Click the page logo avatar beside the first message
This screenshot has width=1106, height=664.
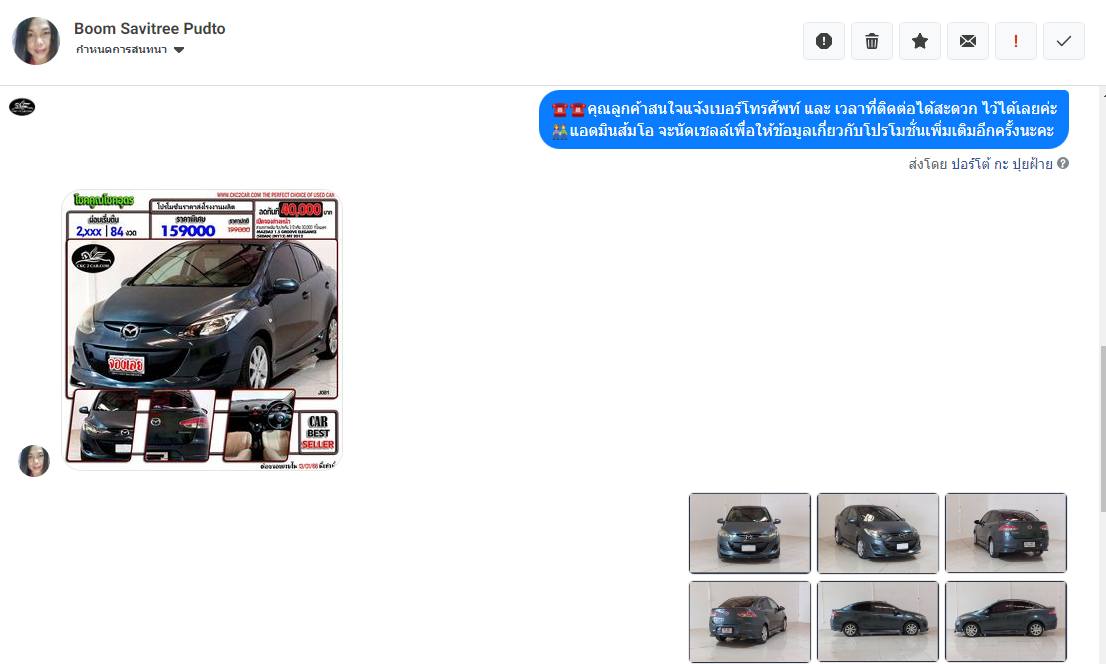[x=22, y=107]
